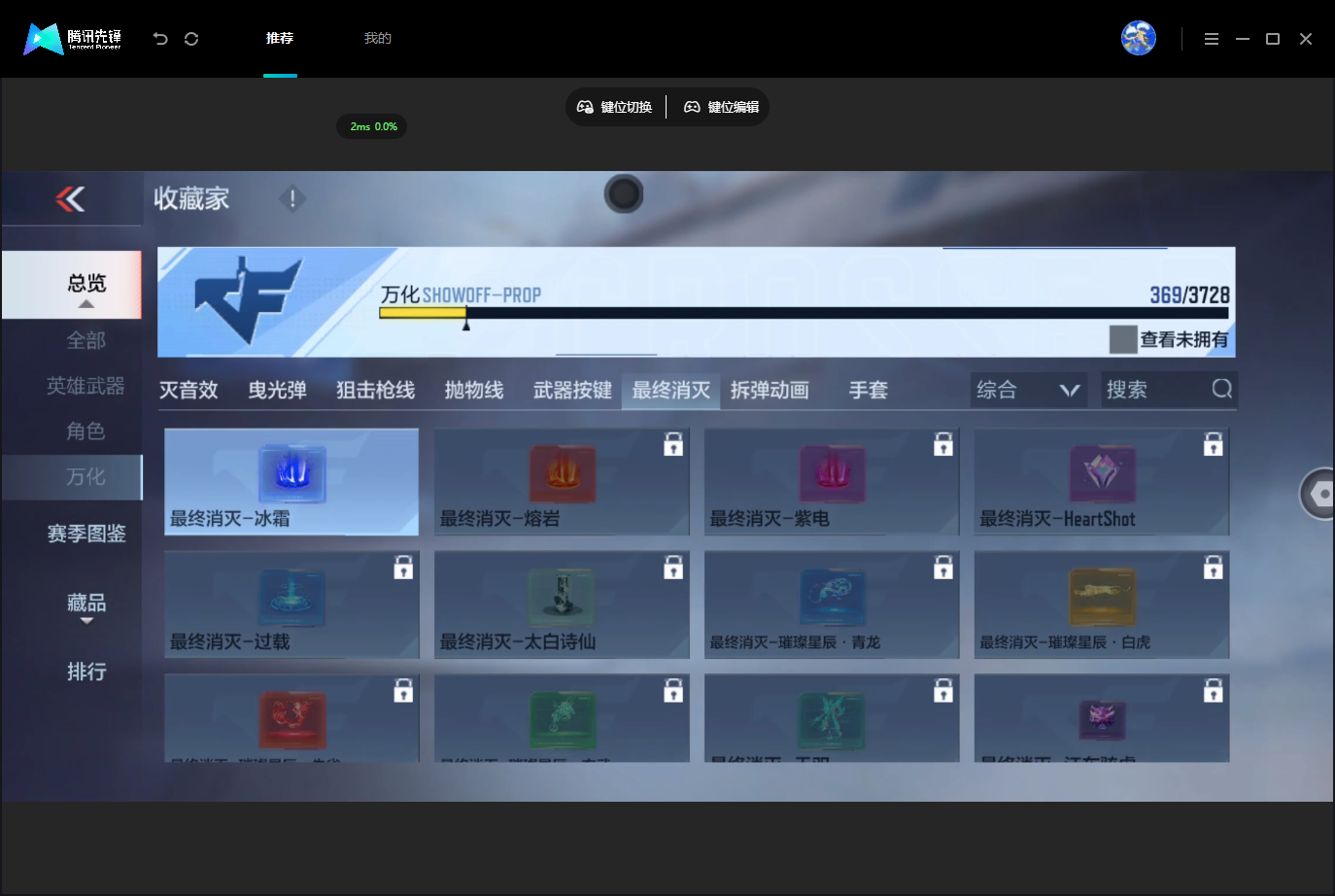Open the 综合 sort dropdown
Screen dimensions: 1335x896
coord(1028,390)
